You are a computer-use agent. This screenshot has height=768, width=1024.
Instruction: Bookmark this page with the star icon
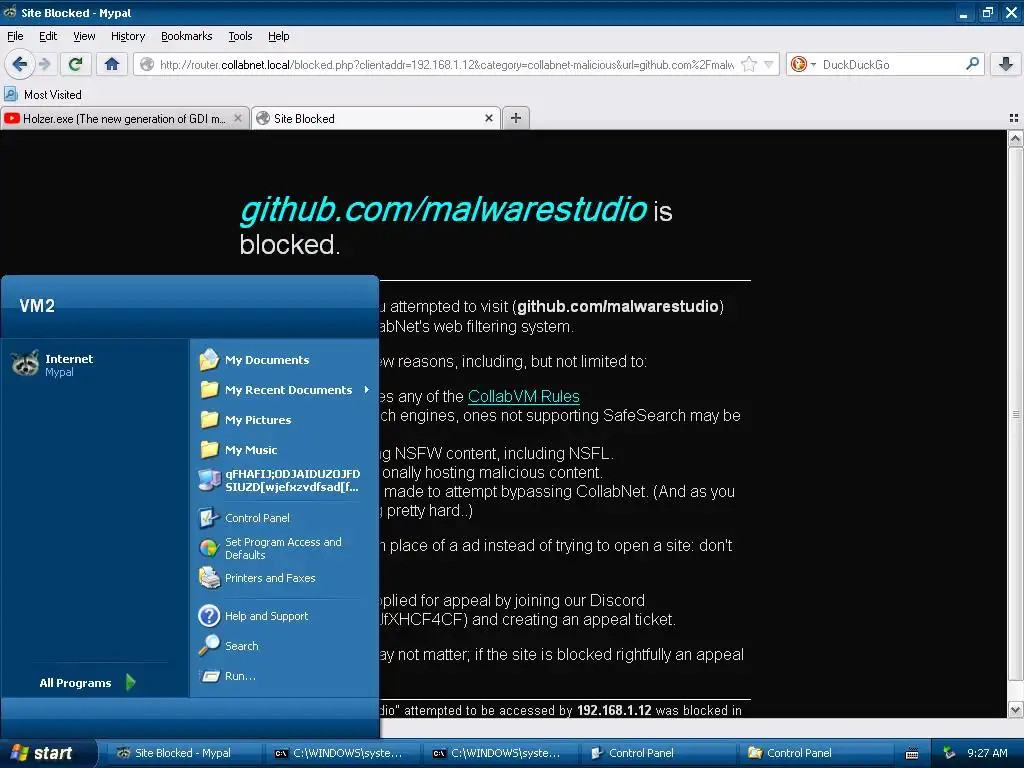pos(749,64)
